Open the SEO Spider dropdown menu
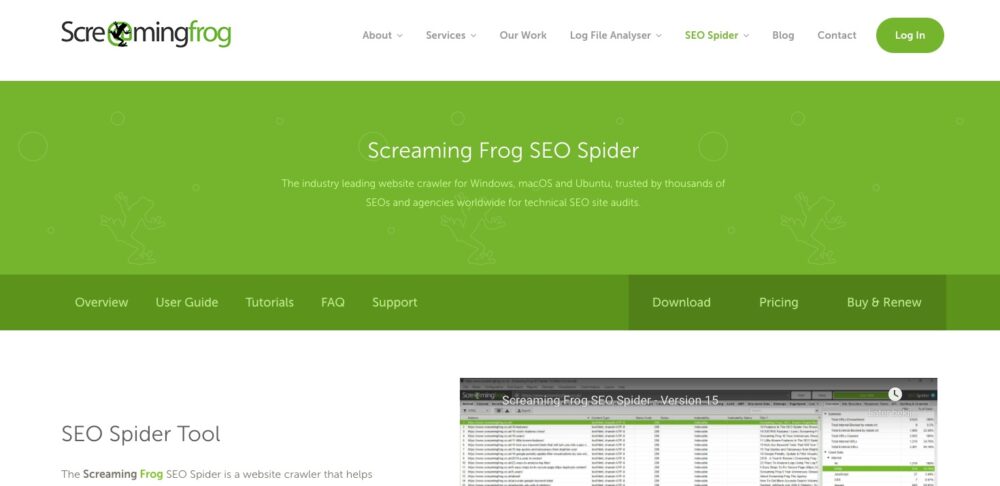 pyautogui.click(x=717, y=35)
